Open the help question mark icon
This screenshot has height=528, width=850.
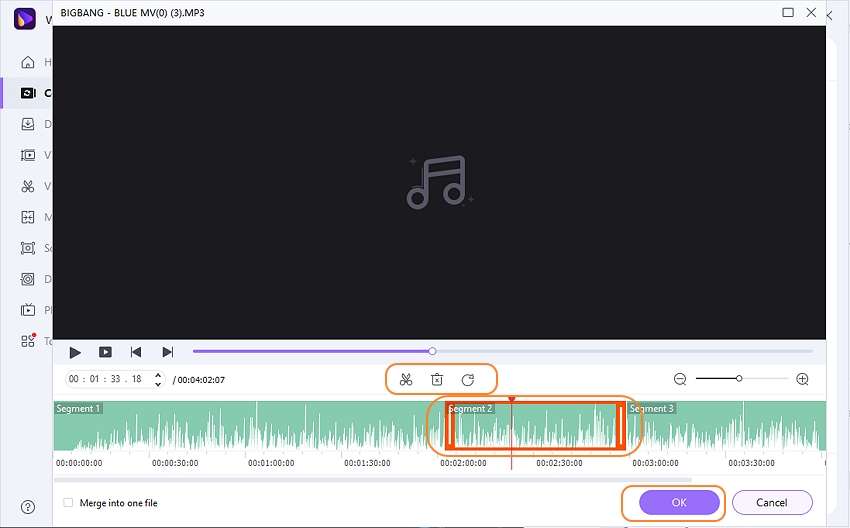point(28,507)
